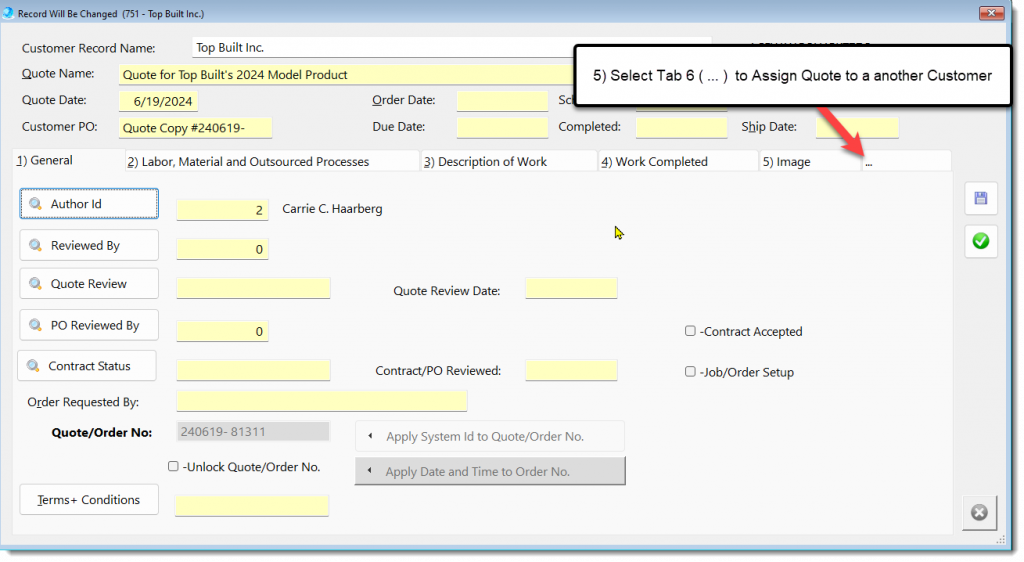1024x562 pixels.
Task: Click the Completed date field
Action: point(681,128)
